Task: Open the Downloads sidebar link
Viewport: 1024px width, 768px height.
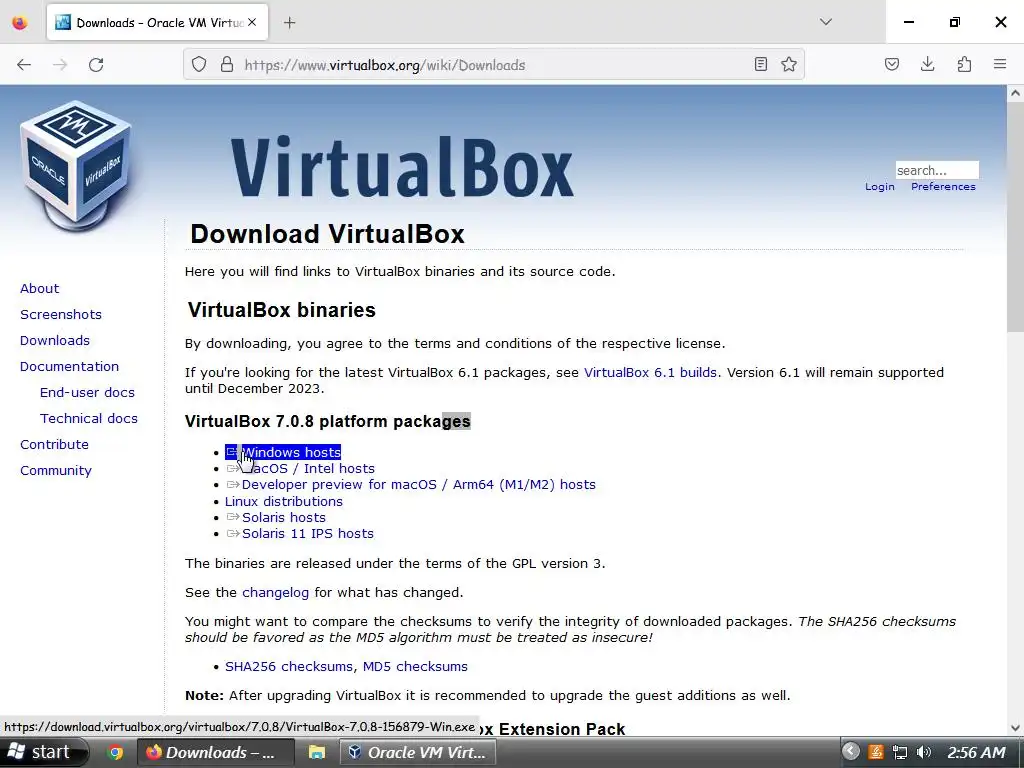Action: [x=55, y=341]
